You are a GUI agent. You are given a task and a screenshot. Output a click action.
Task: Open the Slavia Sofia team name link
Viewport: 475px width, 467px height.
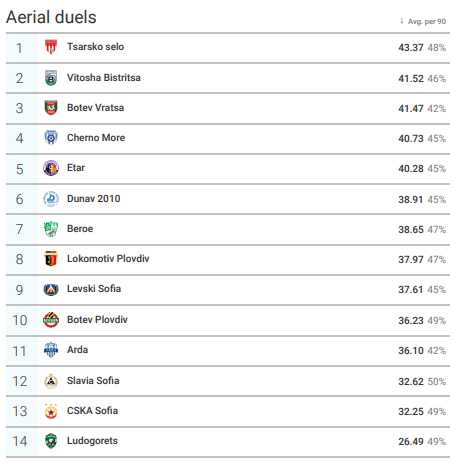(93, 381)
